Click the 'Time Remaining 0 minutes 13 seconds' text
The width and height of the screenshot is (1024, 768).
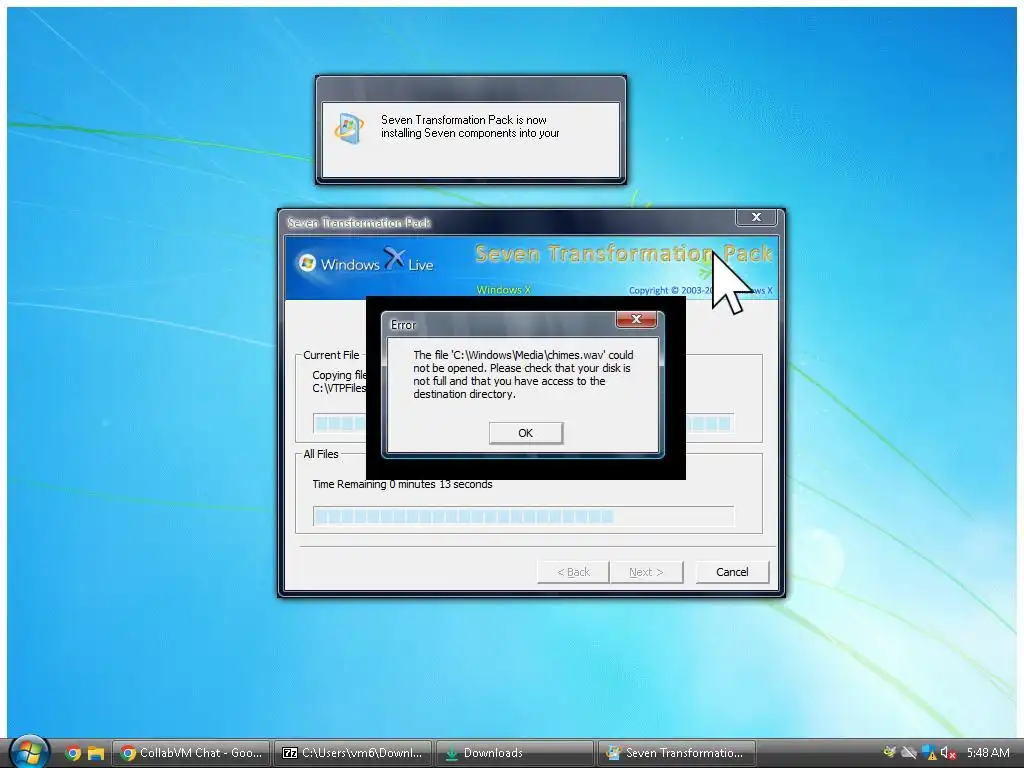click(x=402, y=484)
